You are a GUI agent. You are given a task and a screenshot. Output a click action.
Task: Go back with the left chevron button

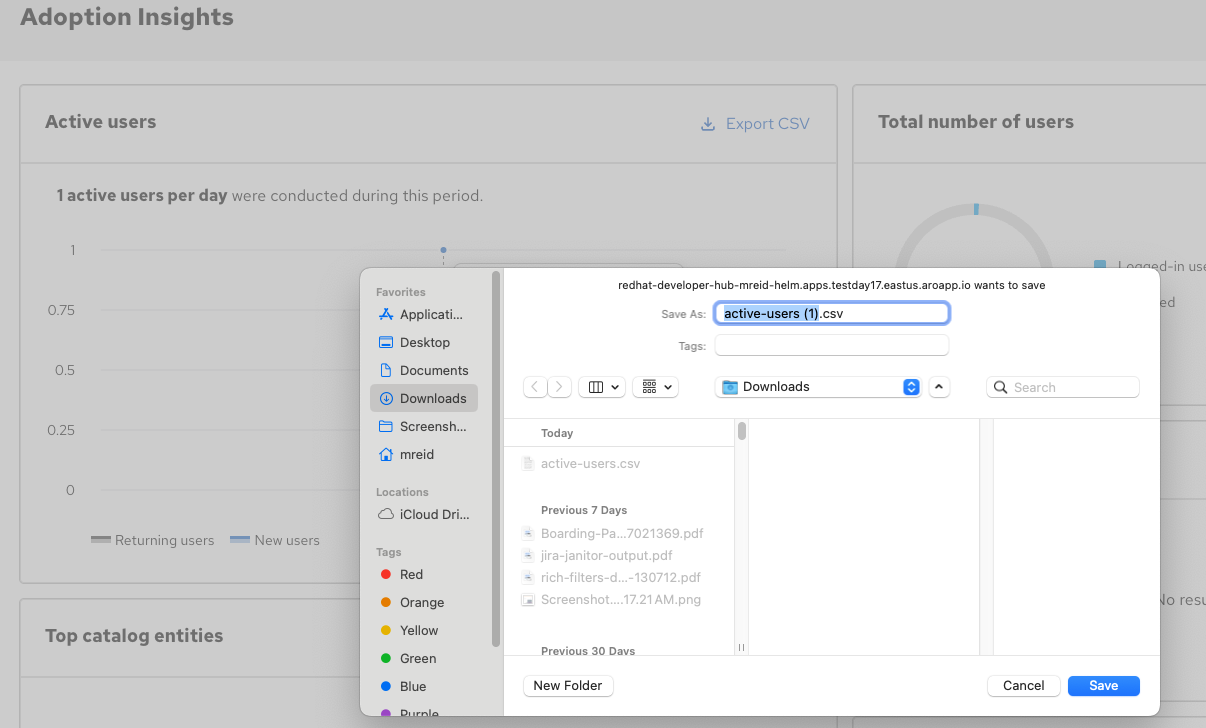(x=535, y=387)
